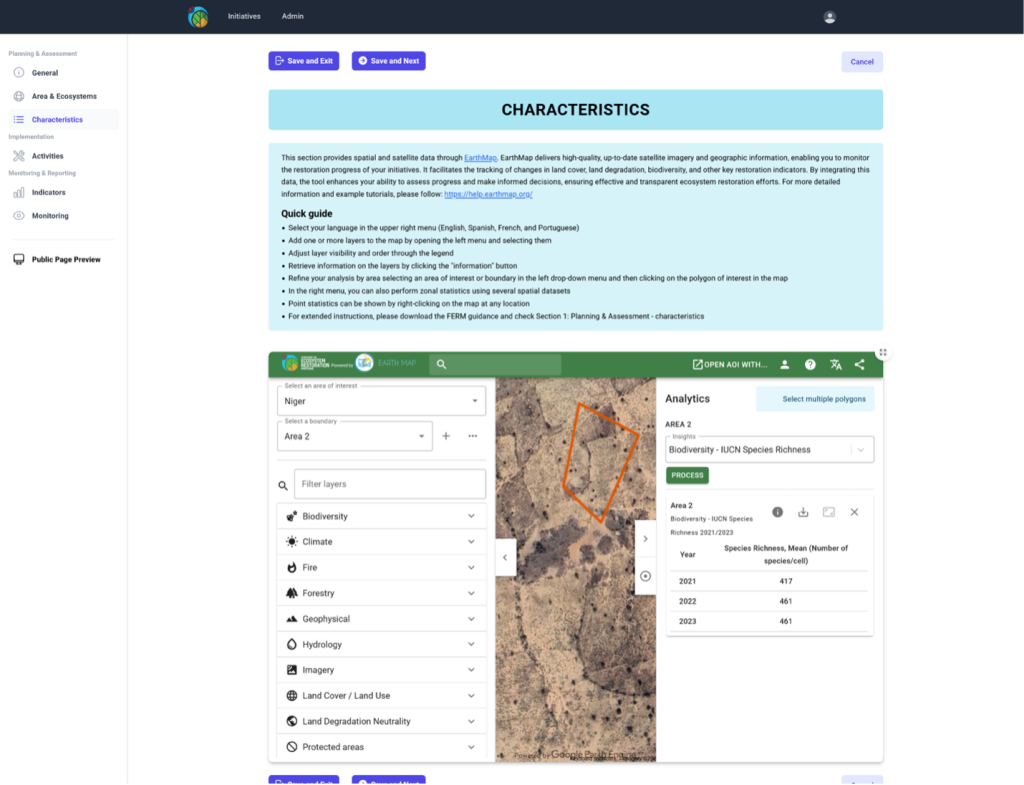Click the user profile avatar in top bar
The height and width of the screenshot is (785, 1024).
(x=829, y=17)
